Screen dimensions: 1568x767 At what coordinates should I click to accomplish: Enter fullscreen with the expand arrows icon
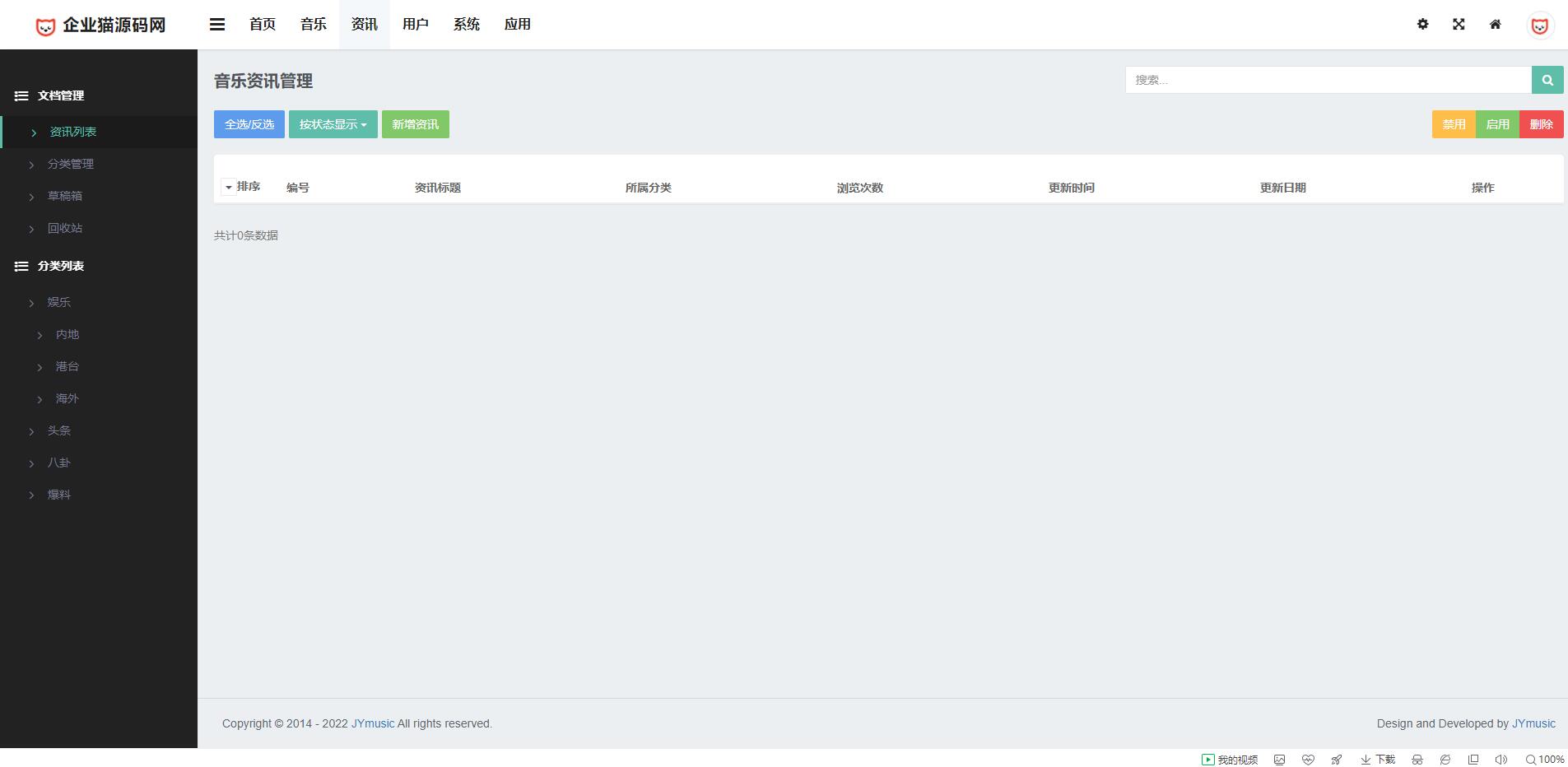click(1459, 25)
